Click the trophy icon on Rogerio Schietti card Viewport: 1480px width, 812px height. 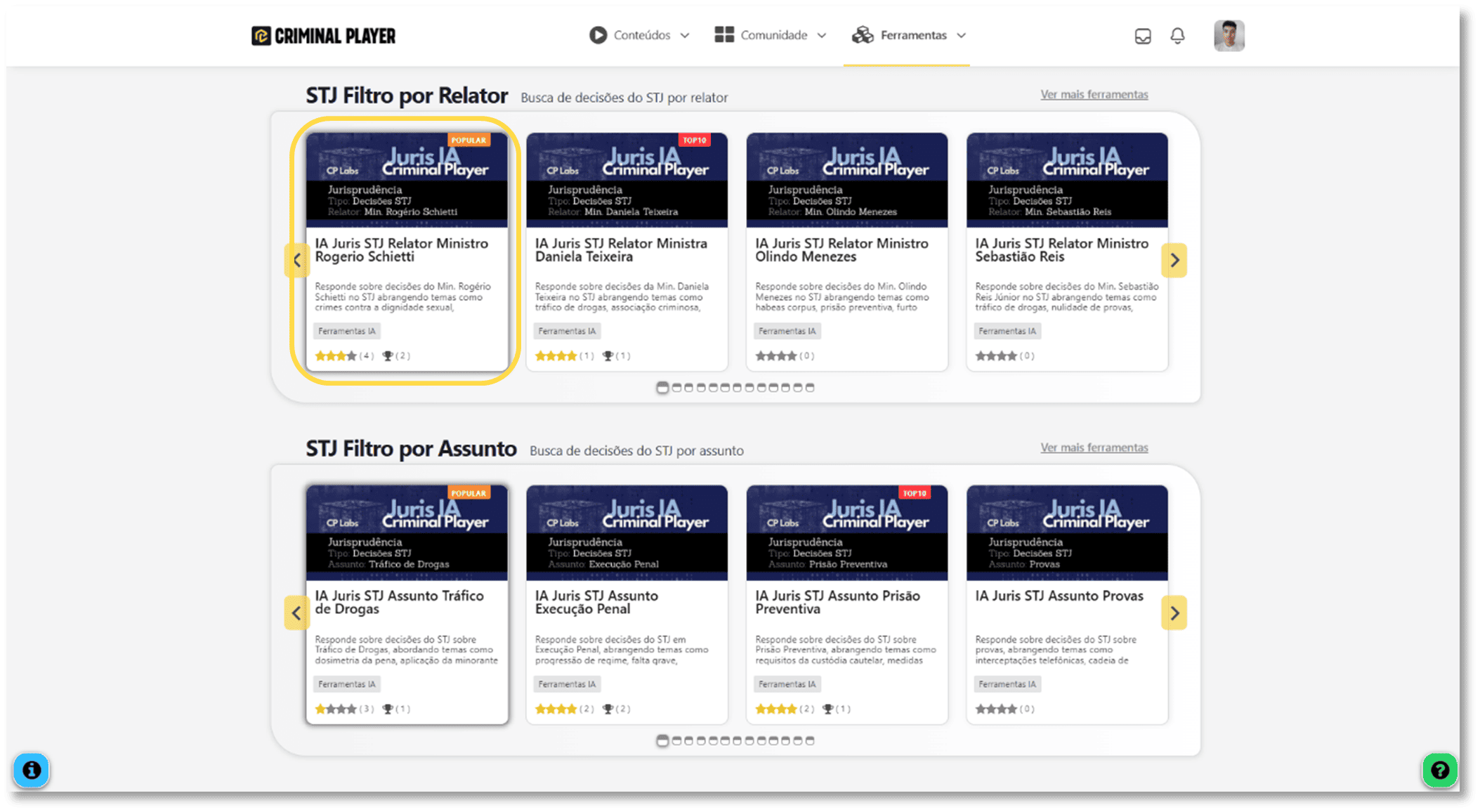(388, 356)
